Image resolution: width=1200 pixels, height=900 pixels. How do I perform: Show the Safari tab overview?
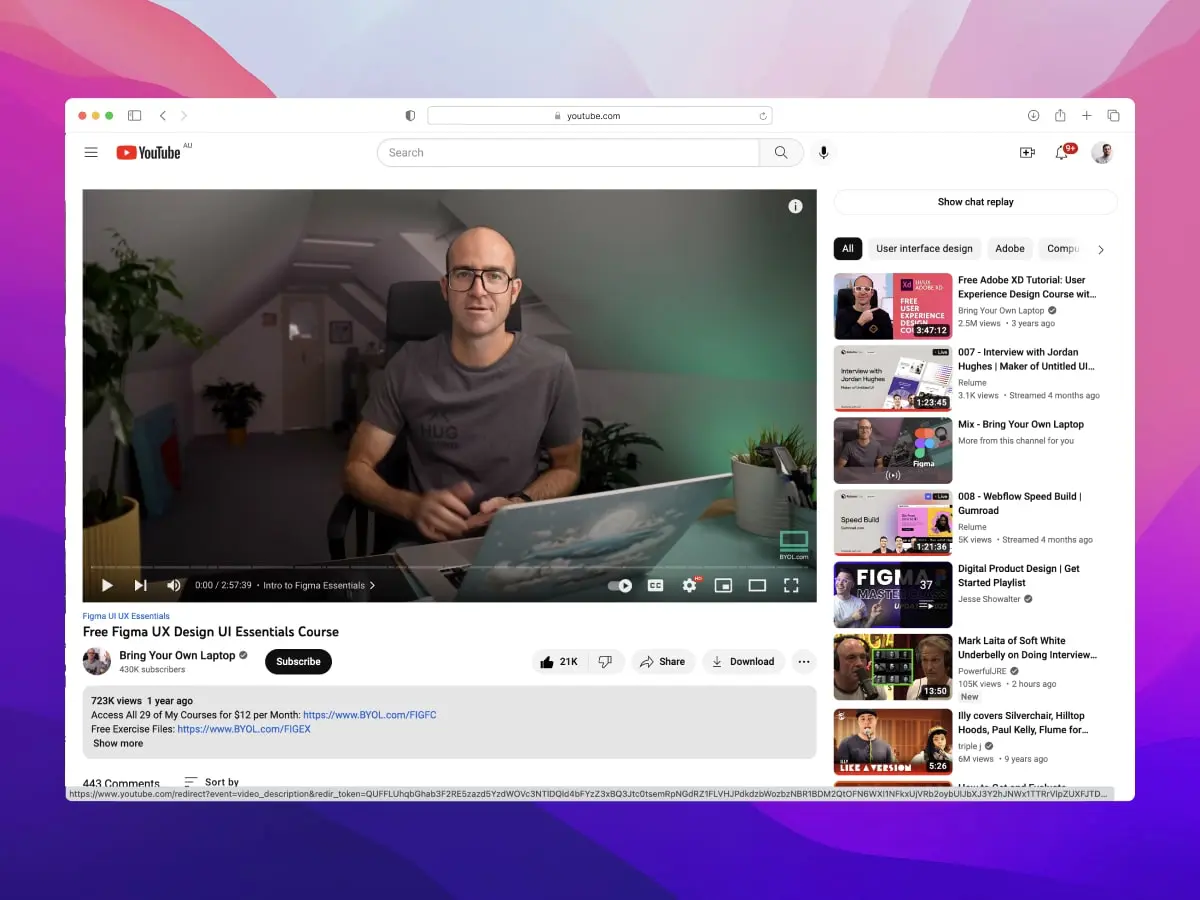coord(1113,116)
